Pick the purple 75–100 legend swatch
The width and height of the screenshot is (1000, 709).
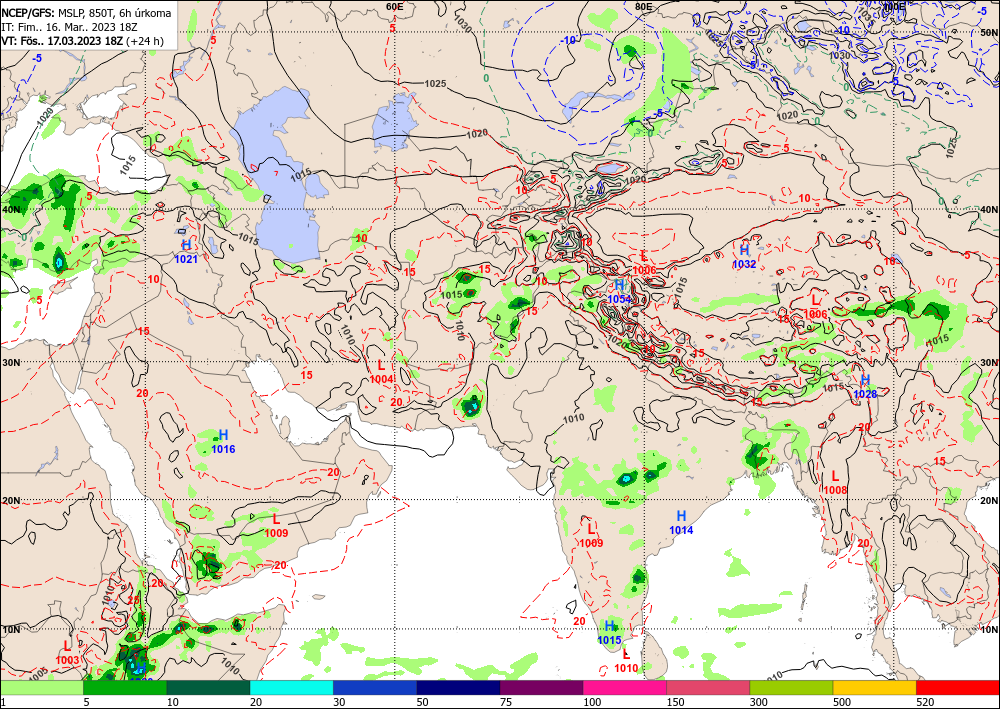541,687
